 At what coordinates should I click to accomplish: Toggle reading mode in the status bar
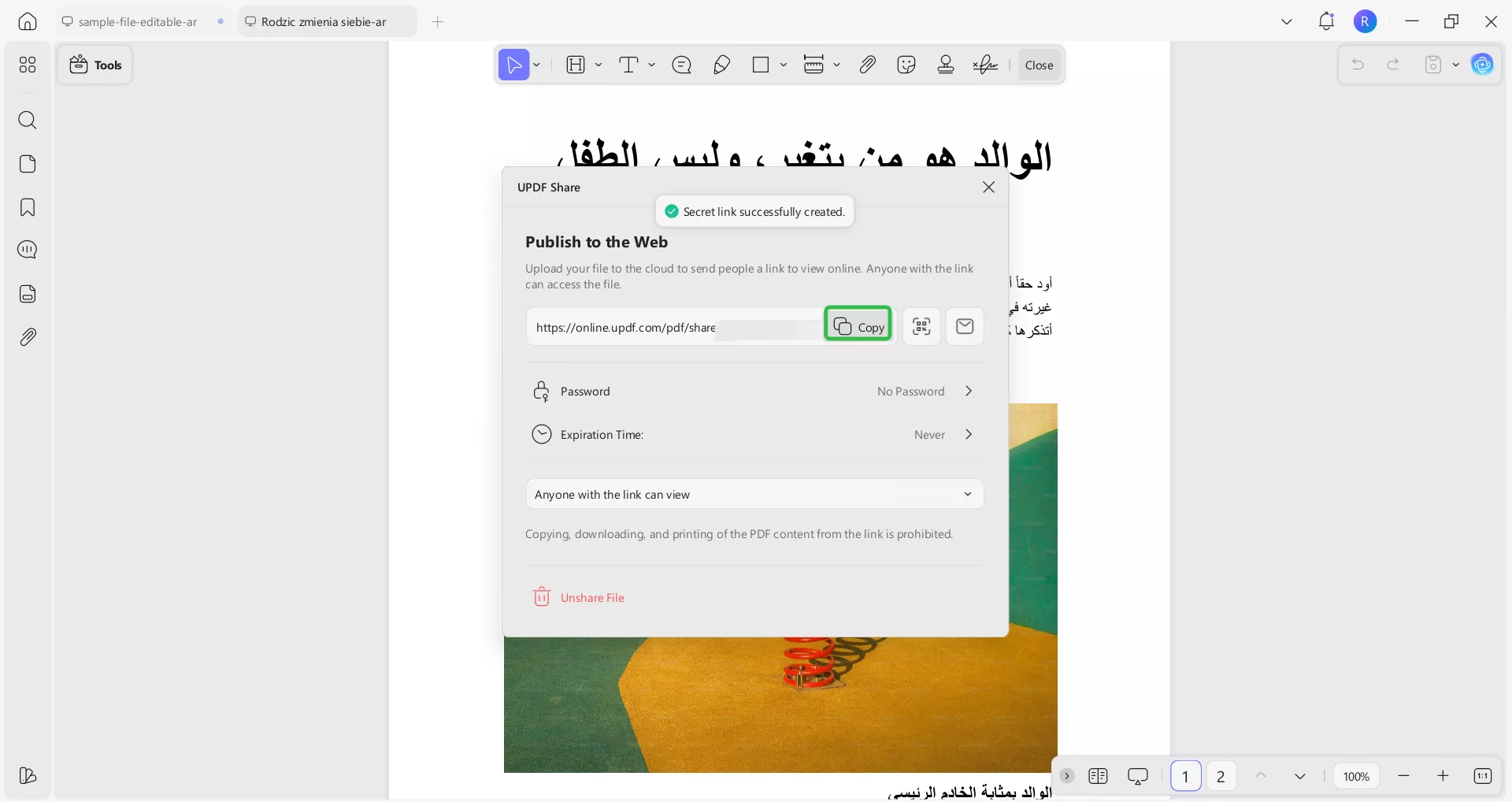tap(1139, 776)
